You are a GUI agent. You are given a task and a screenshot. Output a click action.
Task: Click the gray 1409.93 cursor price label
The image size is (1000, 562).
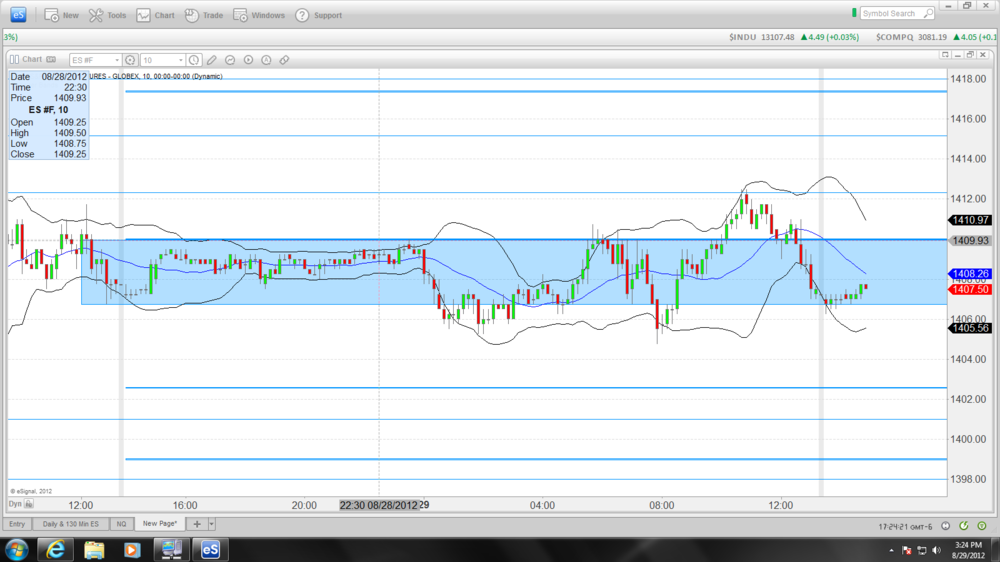(971, 240)
